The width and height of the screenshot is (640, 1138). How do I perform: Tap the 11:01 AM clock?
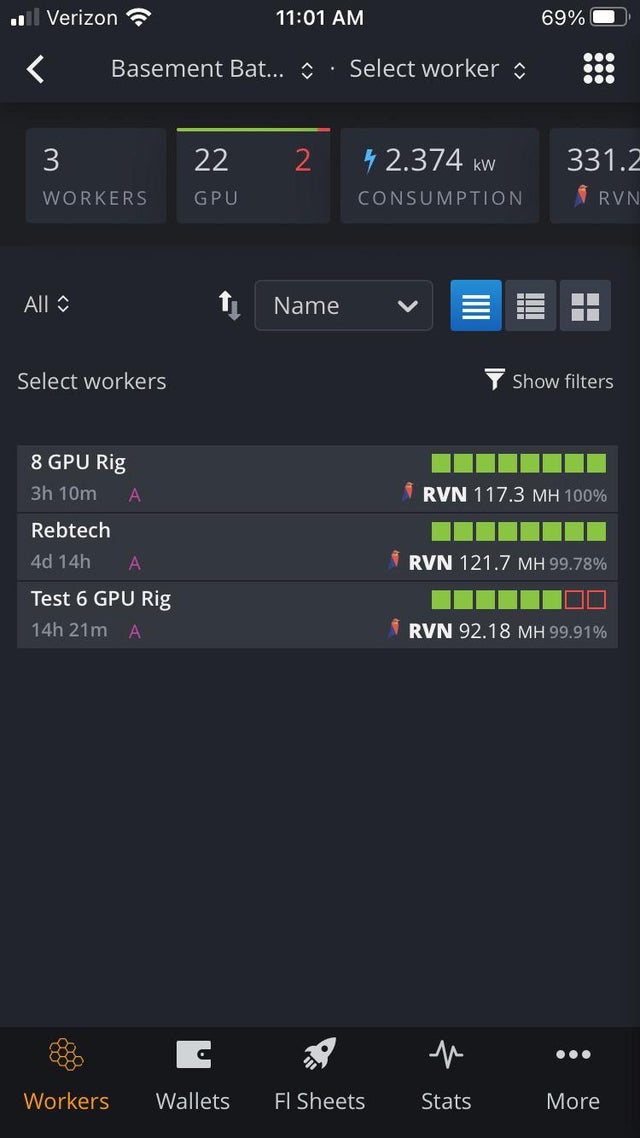click(x=320, y=17)
